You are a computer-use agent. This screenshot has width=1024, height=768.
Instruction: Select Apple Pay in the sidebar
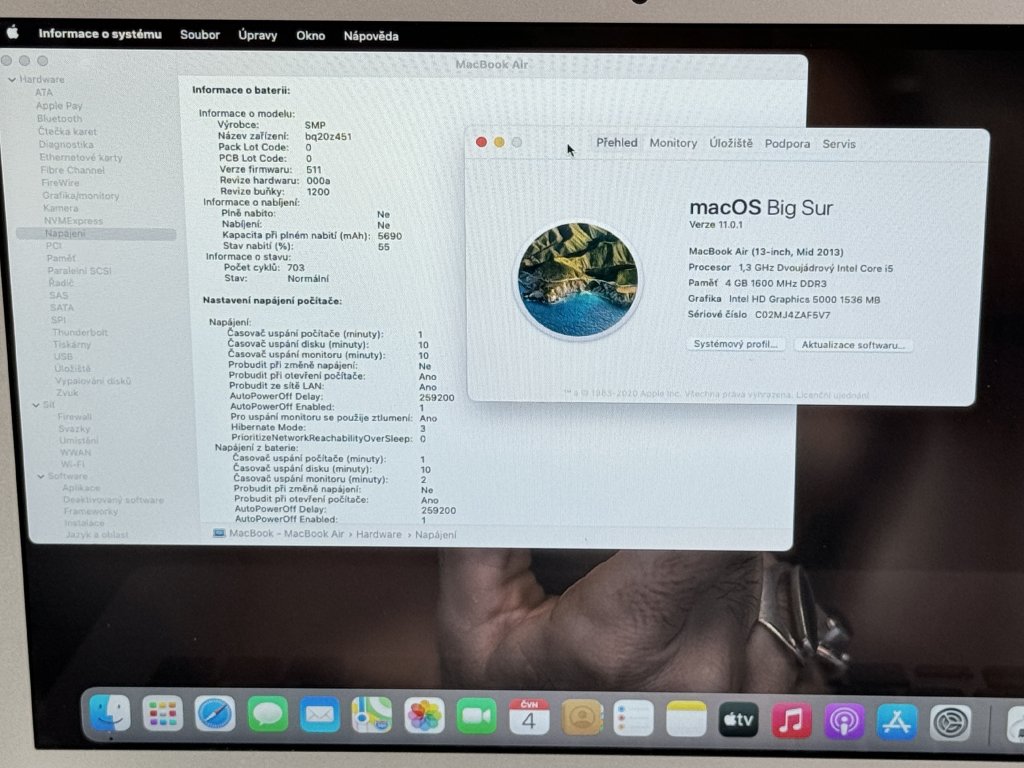[x=59, y=105]
